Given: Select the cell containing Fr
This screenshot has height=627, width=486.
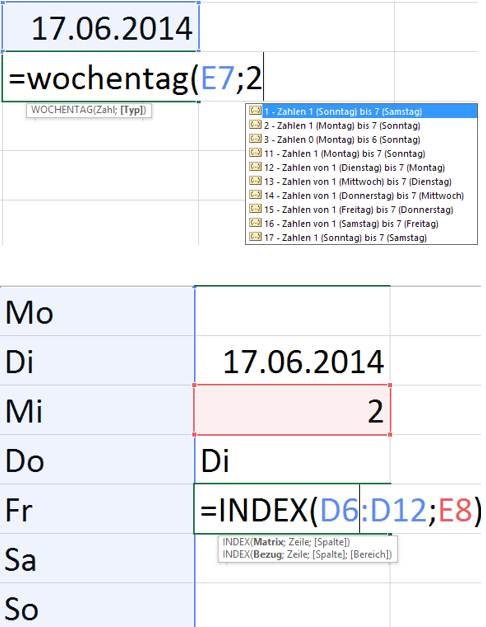Looking at the screenshot, I should pyautogui.click(x=97, y=509).
